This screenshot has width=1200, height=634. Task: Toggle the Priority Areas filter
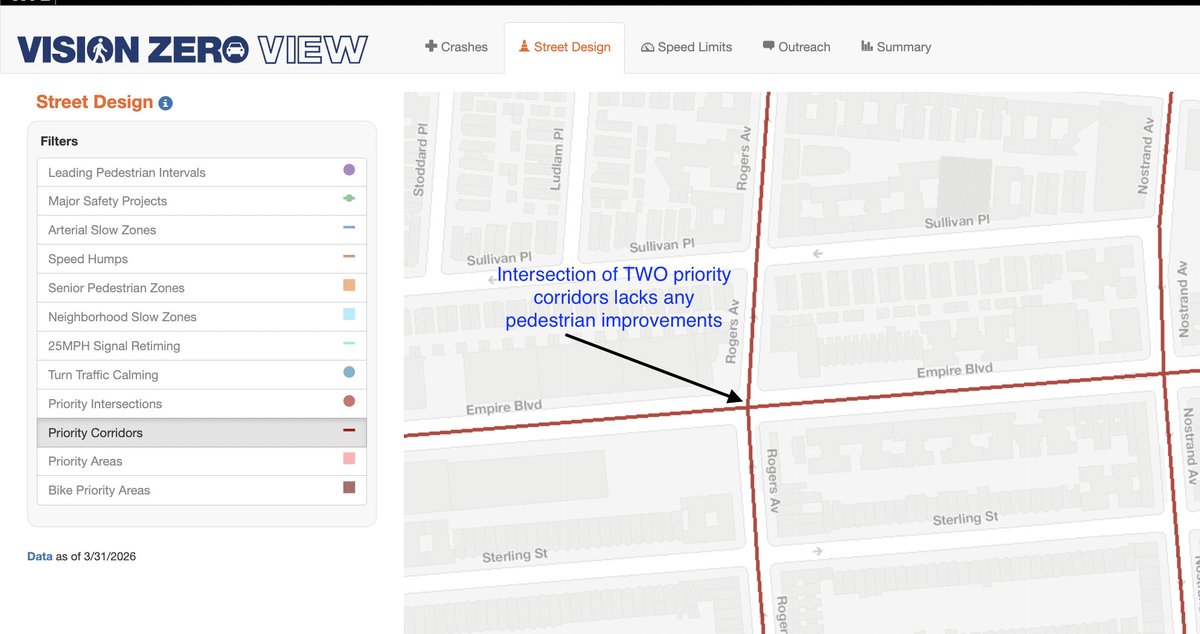(x=202, y=461)
